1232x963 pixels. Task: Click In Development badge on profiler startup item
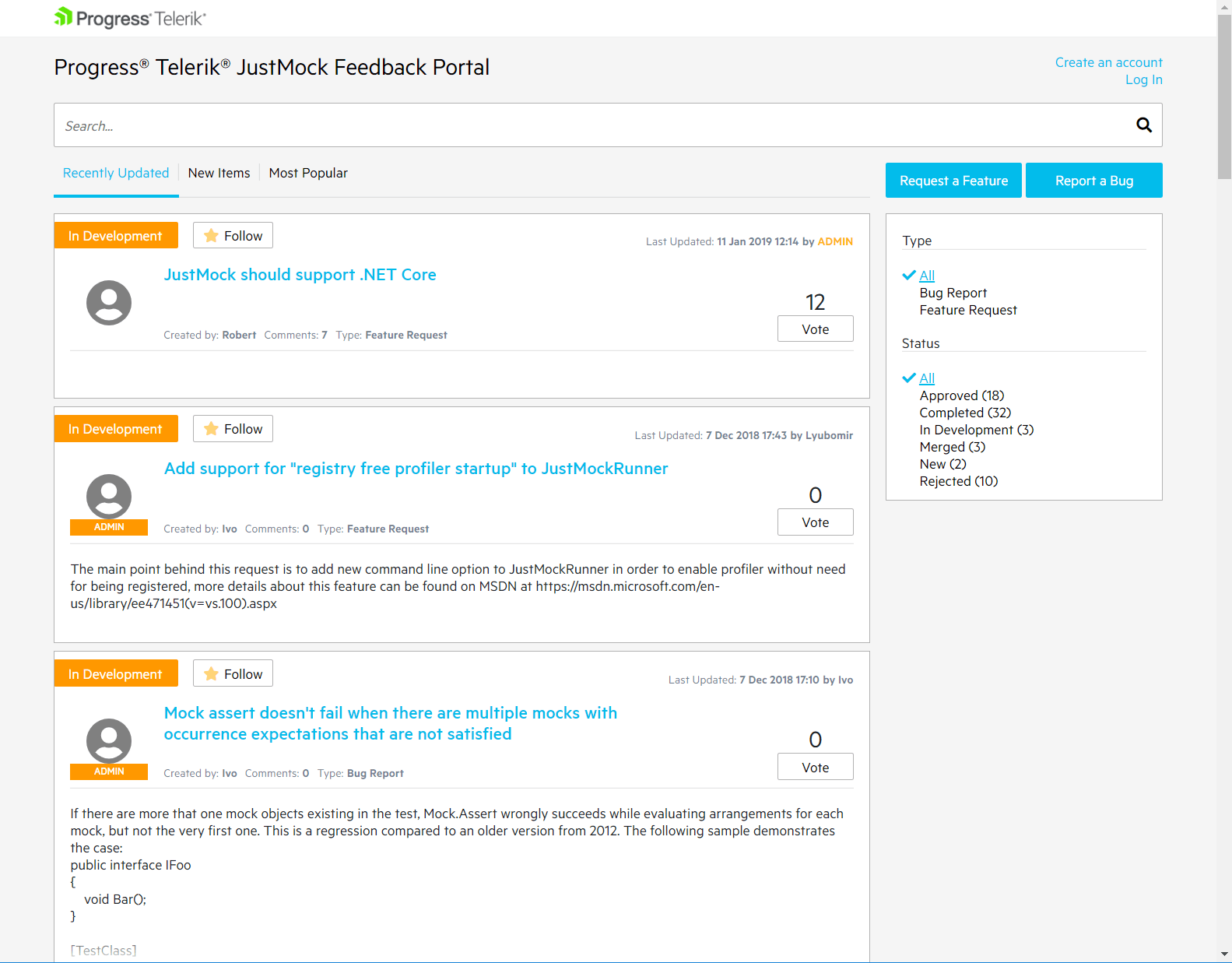click(116, 428)
